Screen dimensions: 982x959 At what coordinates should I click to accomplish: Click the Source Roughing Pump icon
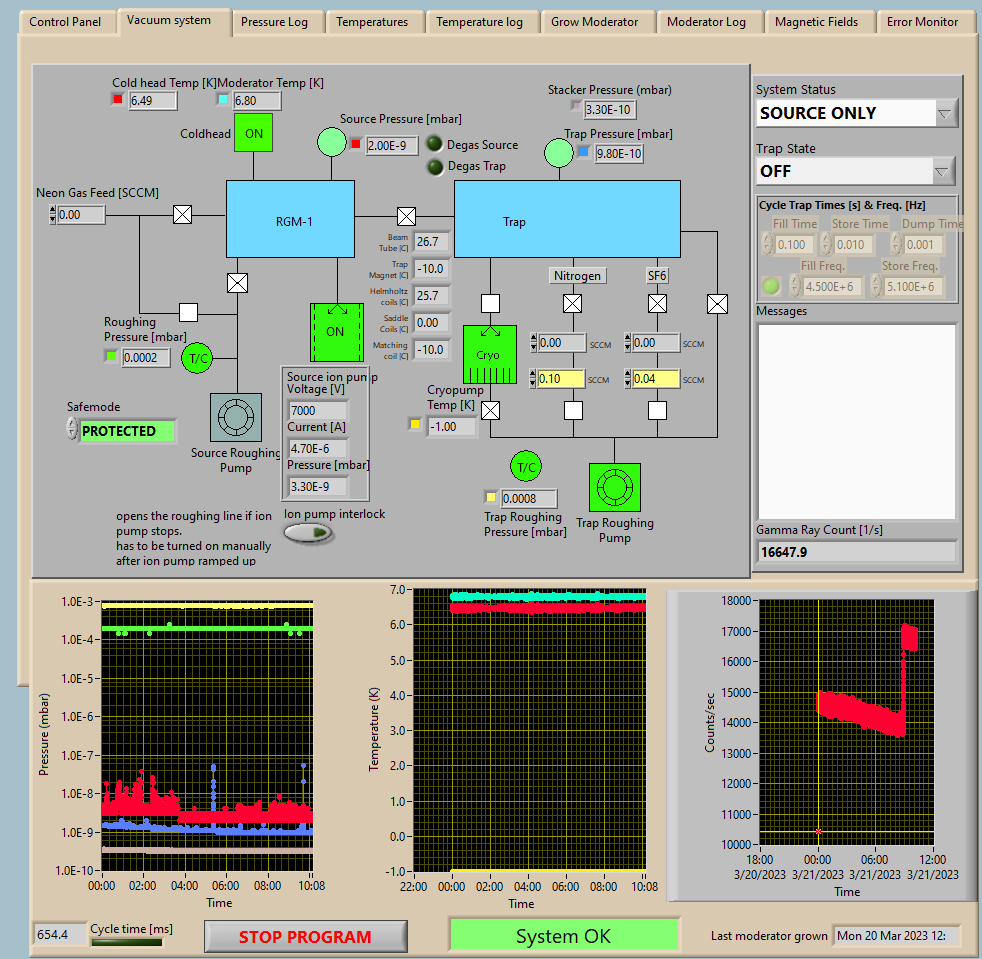pos(236,417)
